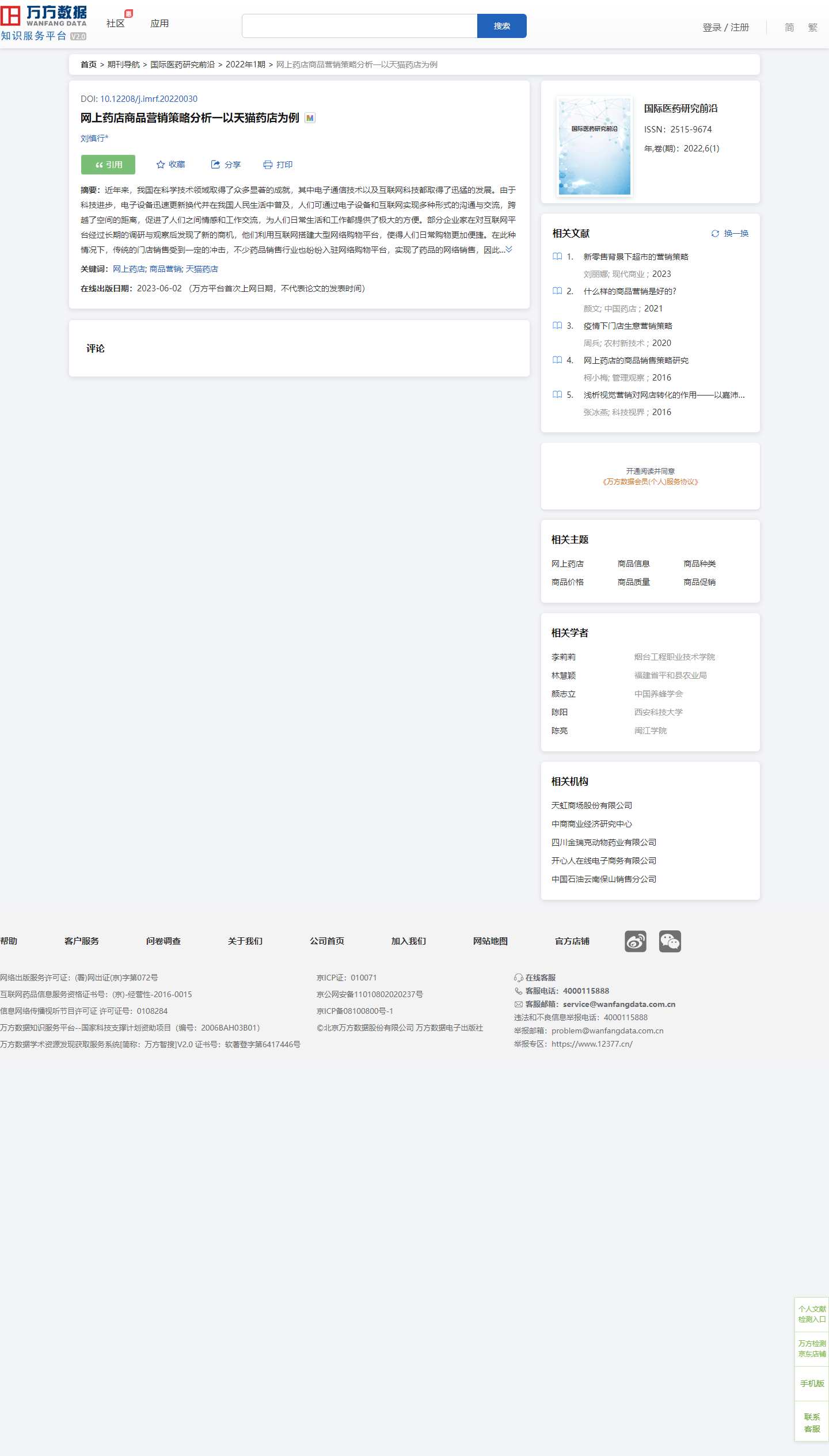Open institution 天虹商场股份有限公司

(592, 805)
